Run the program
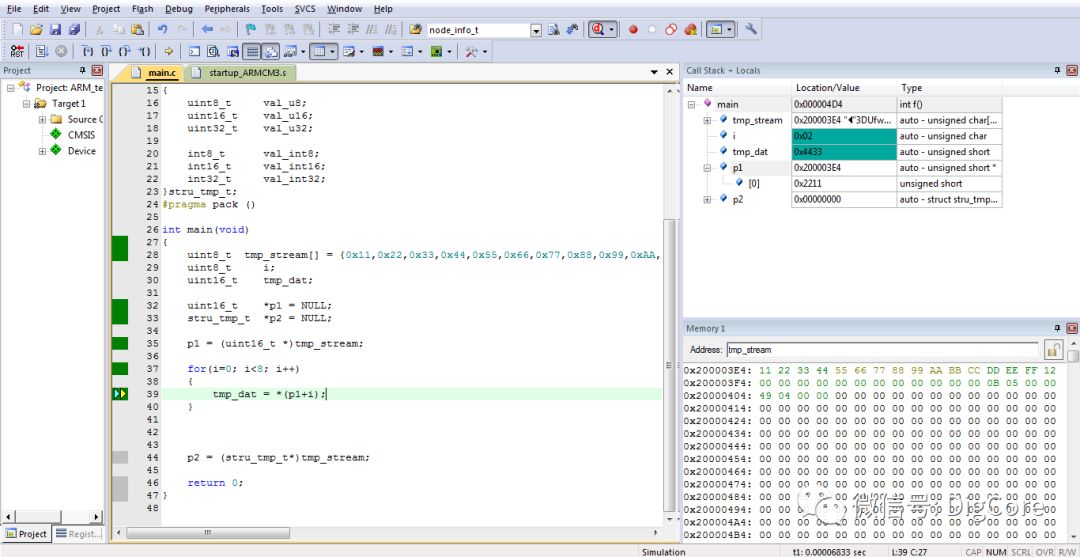The width and height of the screenshot is (1080, 557). [x=41, y=52]
